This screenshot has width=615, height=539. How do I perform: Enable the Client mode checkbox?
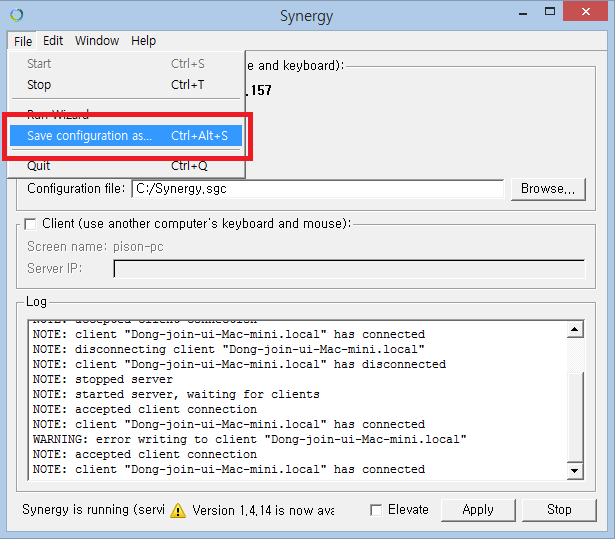30,224
